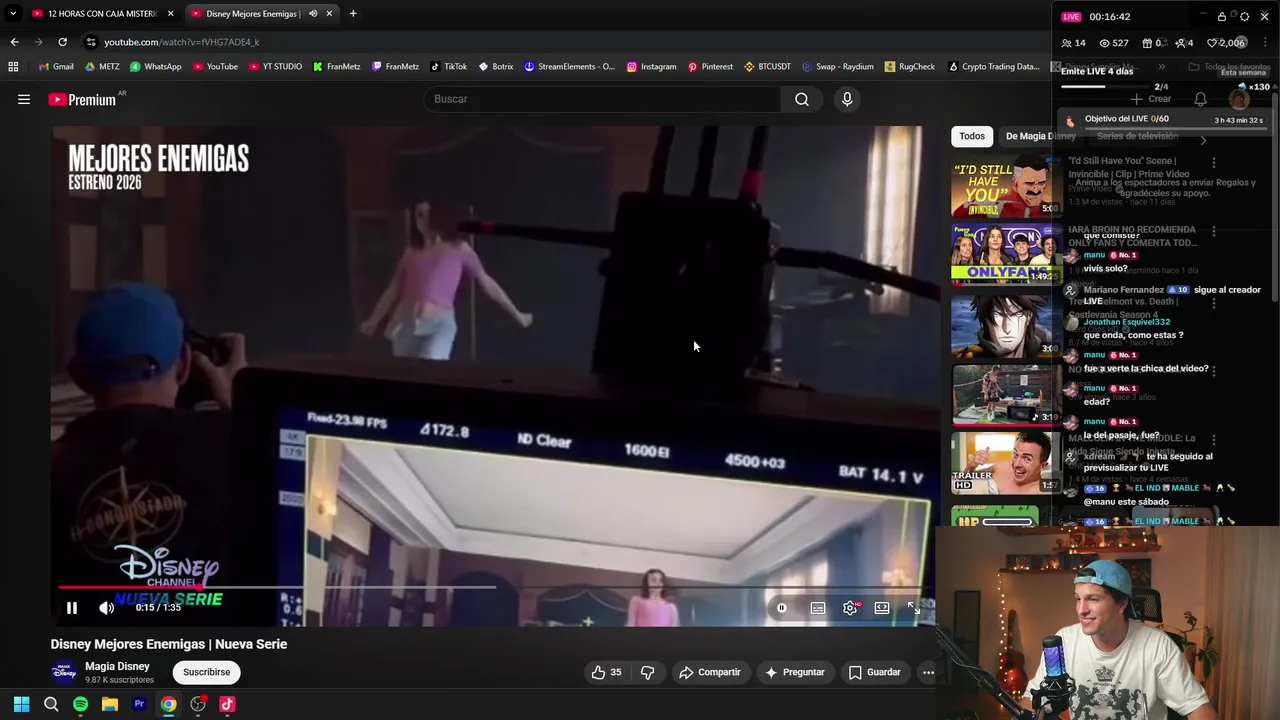
Task: Open the WhatsApp bookmark
Action: [x=155, y=67]
